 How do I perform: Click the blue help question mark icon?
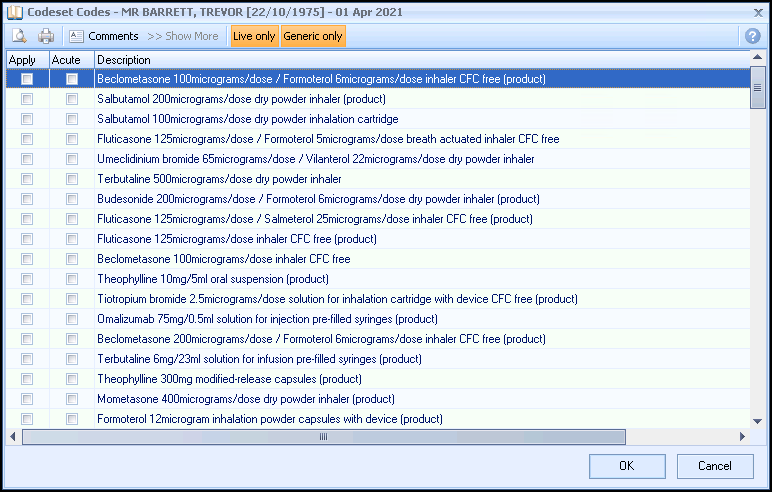753,36
